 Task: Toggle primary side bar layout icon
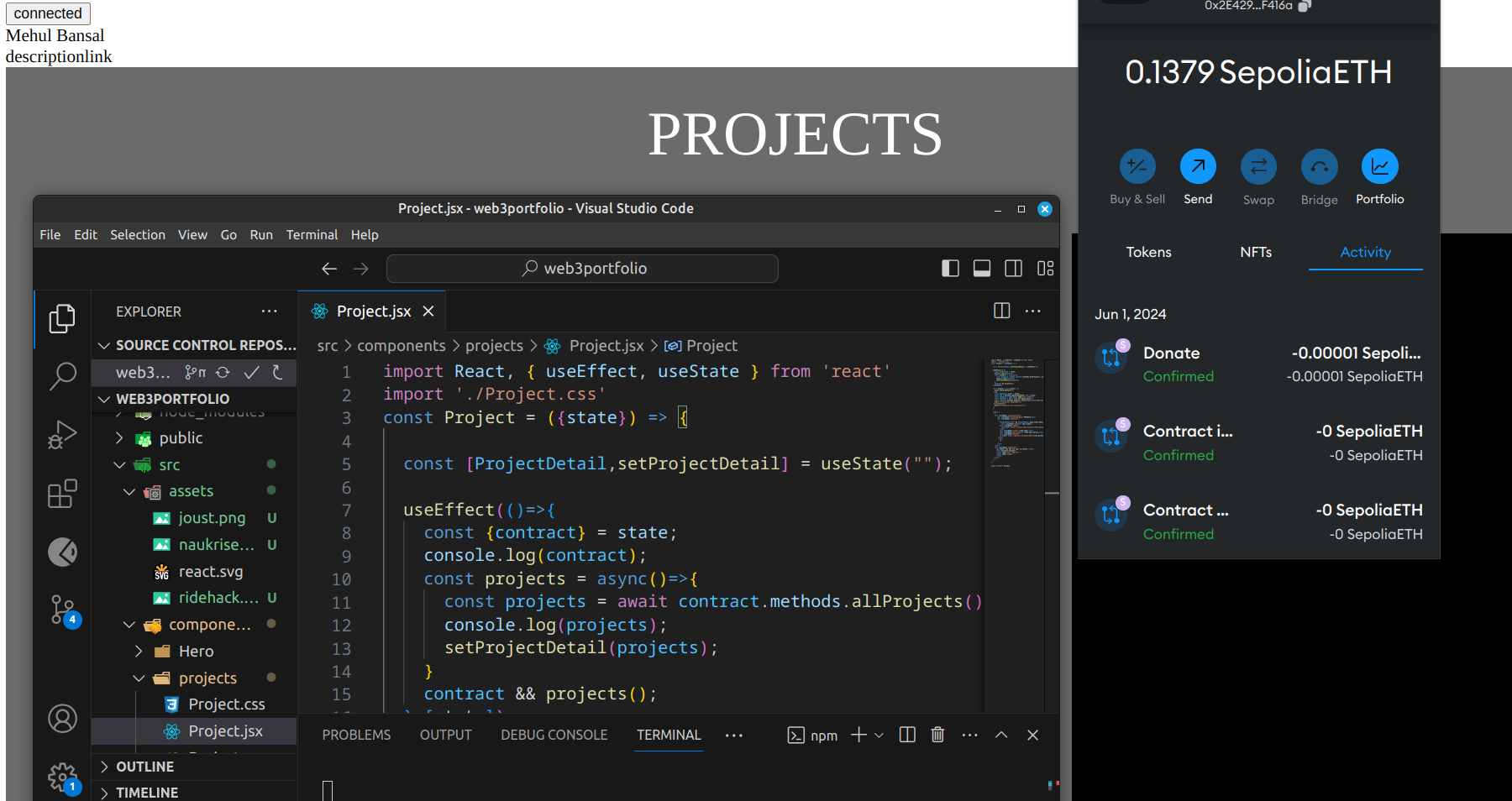point(950,269)
